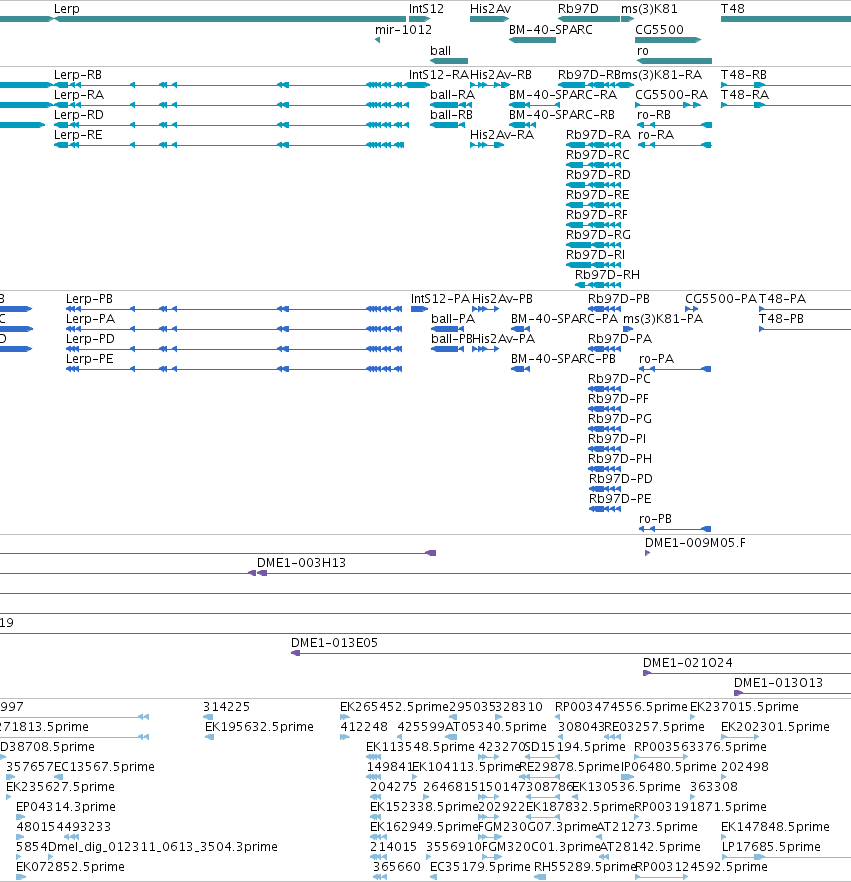Click Rb97D-PI protein label
This screenshot has height=882, width=851.
click(616, 438)
